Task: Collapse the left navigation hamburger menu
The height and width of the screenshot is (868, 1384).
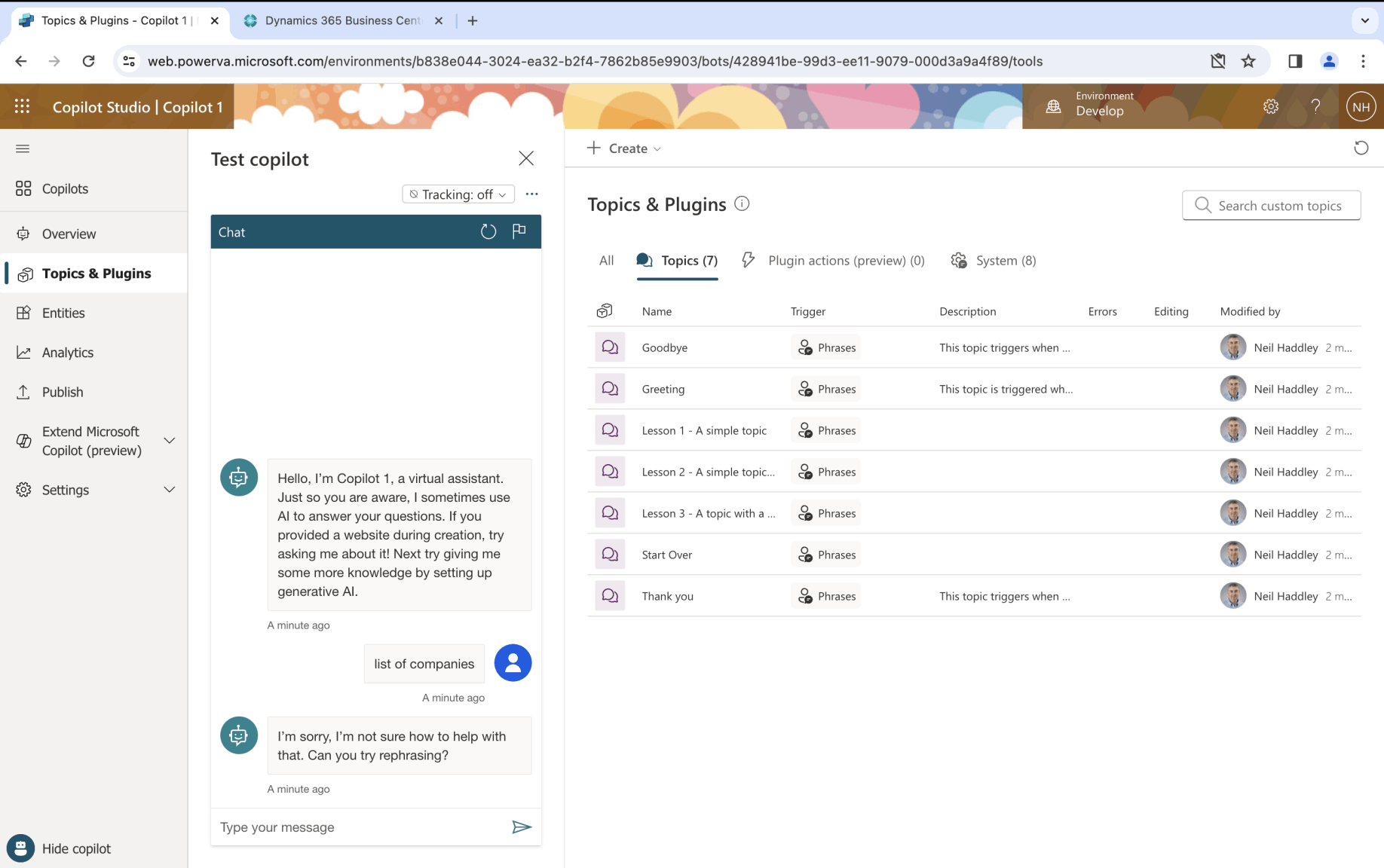Action: pos(23,148)
